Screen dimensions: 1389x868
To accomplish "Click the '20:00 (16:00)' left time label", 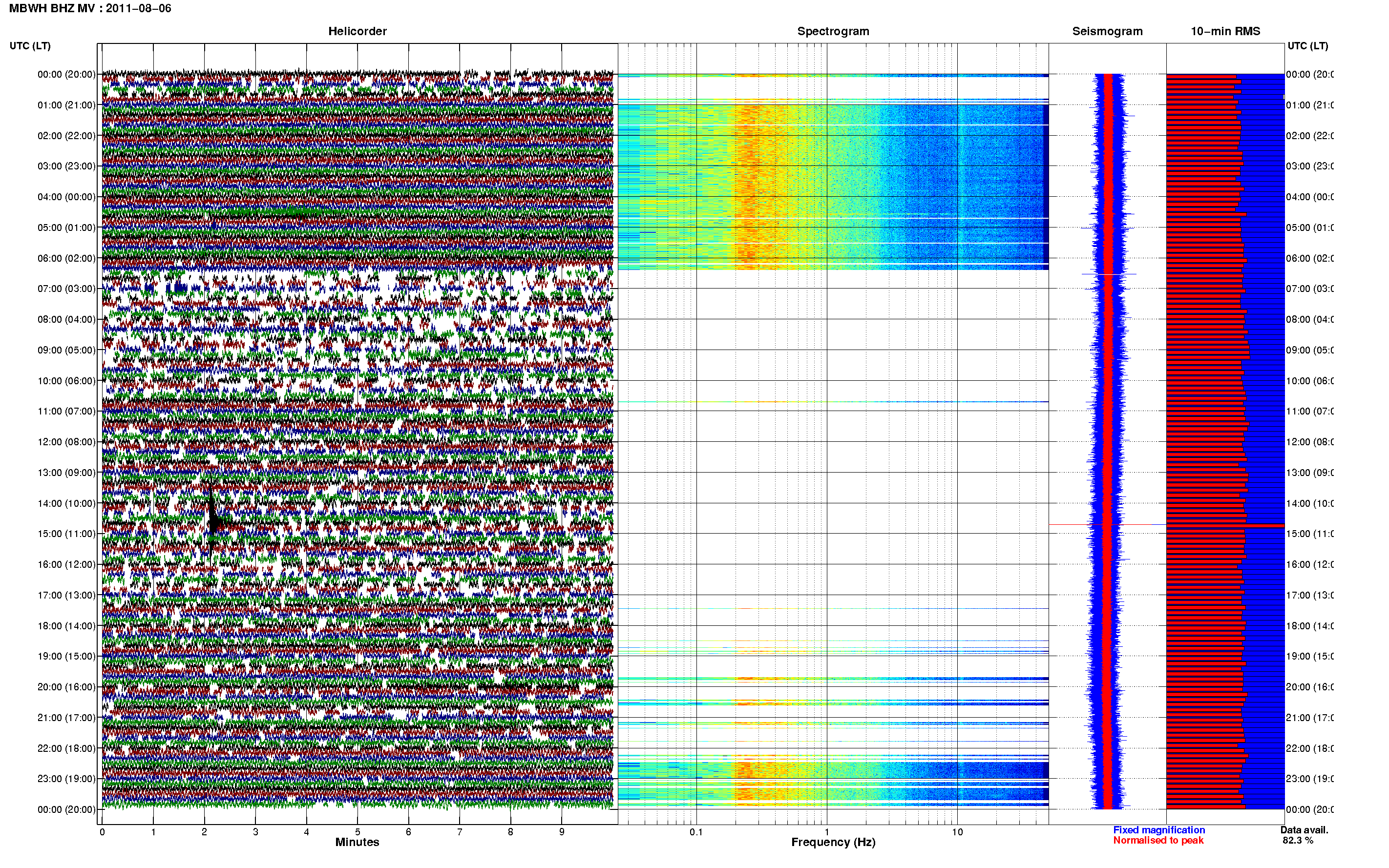I will pos(66,687).
